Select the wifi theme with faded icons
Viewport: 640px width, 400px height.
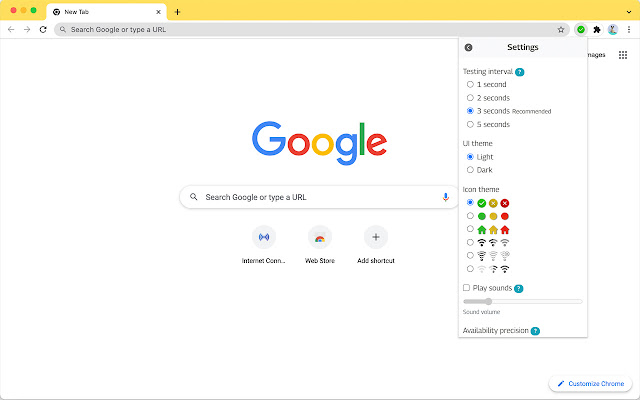(470, 256)
